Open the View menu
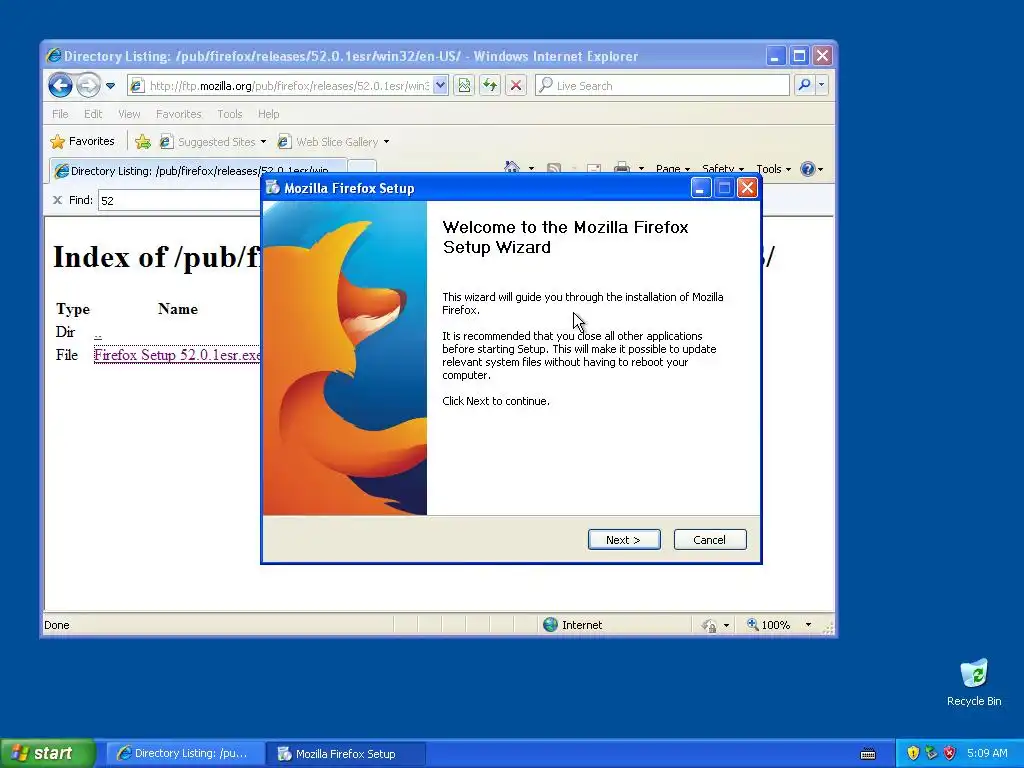Image resolution: width=1024 pixels, height=768 pixels. pyautogui.click(x=129, y=114)
